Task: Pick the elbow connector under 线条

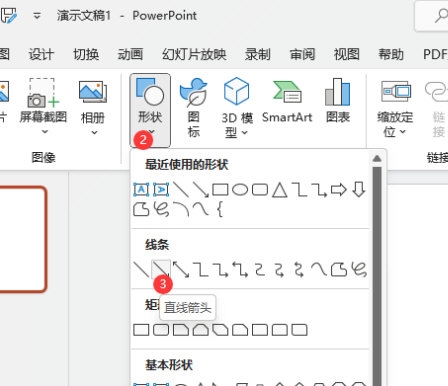Action: pos(201,270)
